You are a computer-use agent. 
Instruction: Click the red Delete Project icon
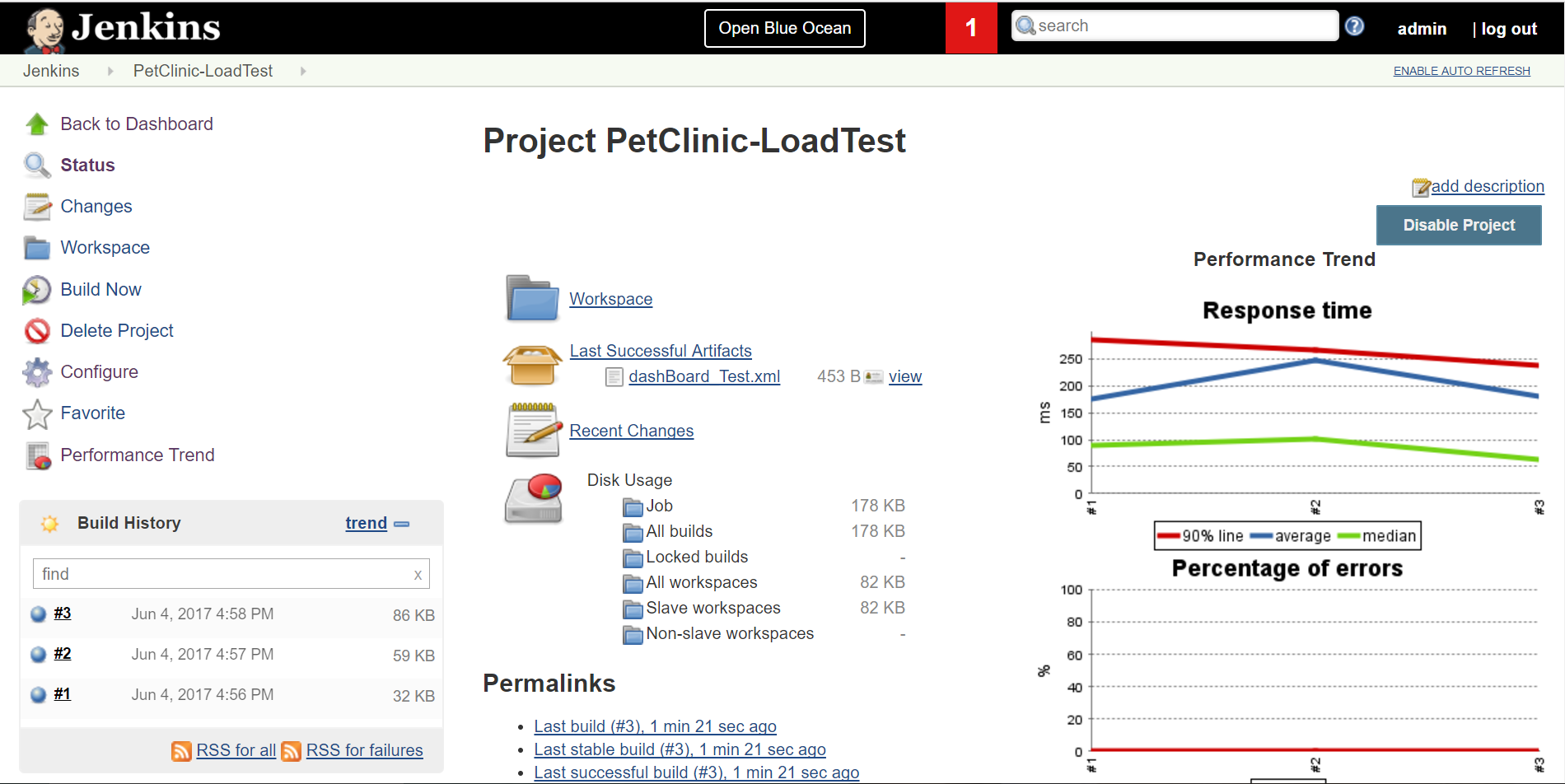(37, 331)
